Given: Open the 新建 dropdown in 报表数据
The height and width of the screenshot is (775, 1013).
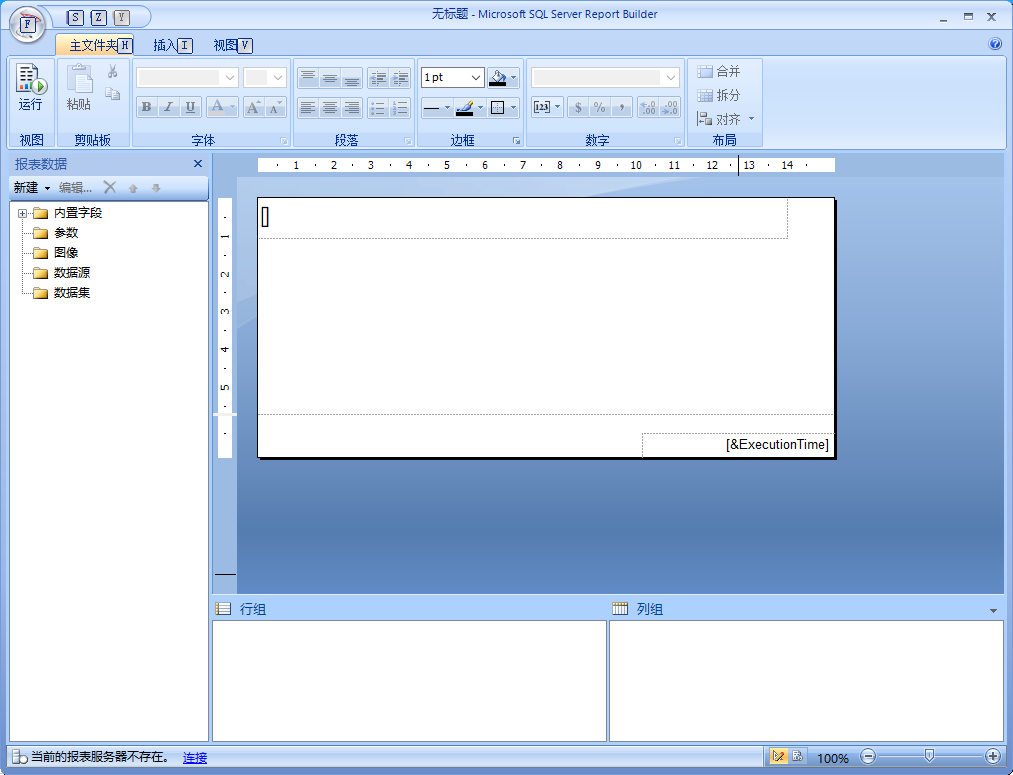Looking at the screenshot, I should 32,188.
